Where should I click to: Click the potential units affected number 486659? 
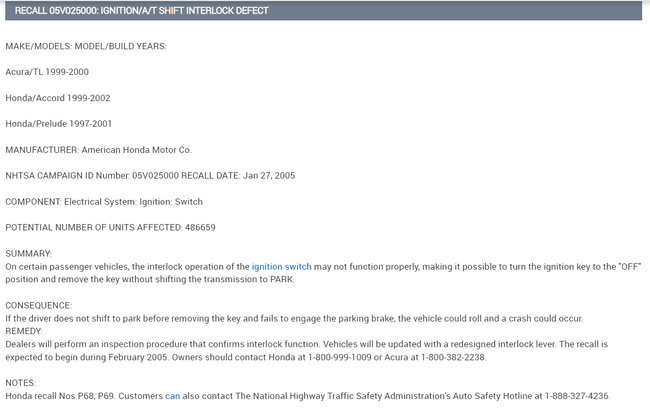point(198,227)
